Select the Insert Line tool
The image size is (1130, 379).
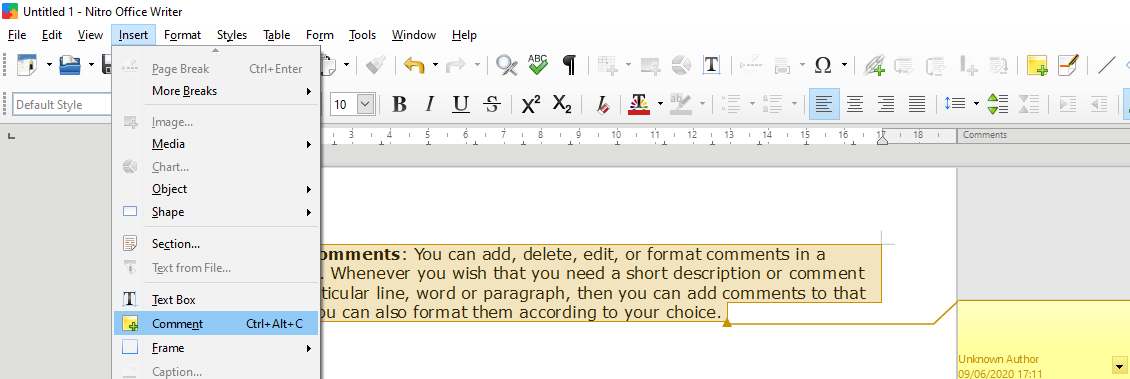(1107, 66)
